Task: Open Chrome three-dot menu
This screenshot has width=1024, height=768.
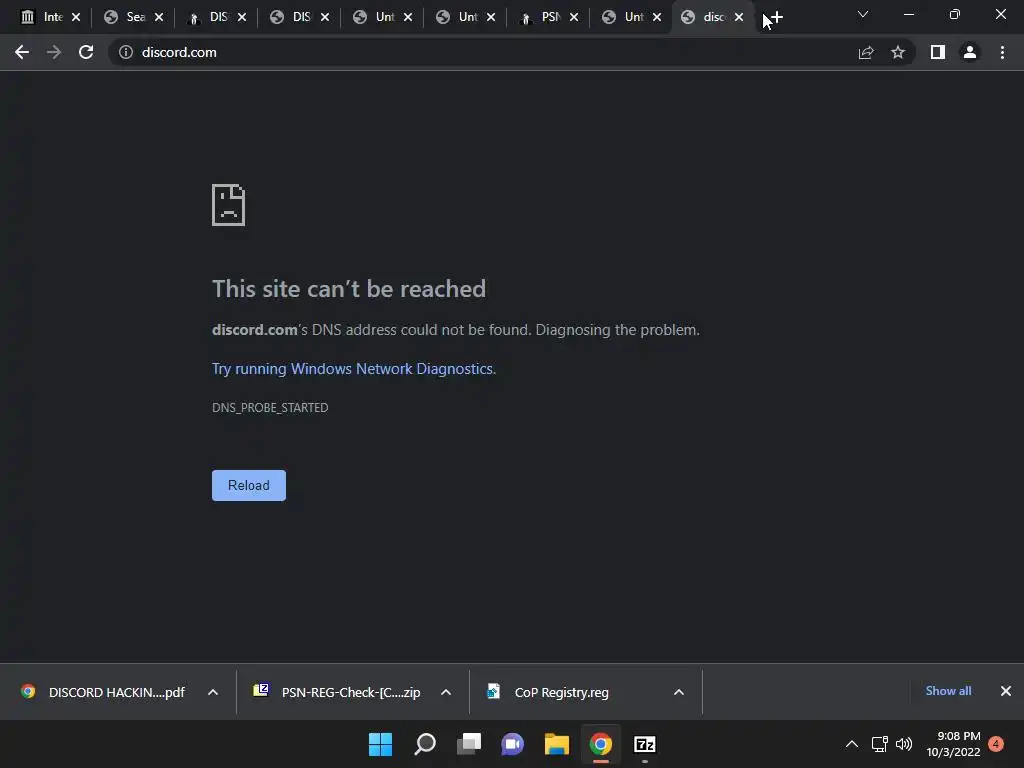Action: click(x=1002, y=52)
